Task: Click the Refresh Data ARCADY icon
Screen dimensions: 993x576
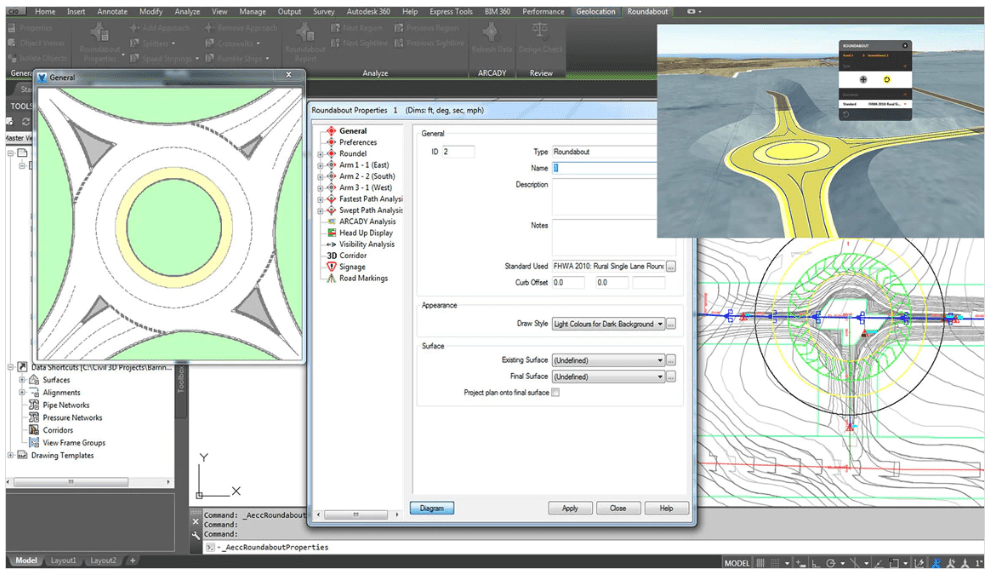Action: pyautogui.click(x=491, y=32)
